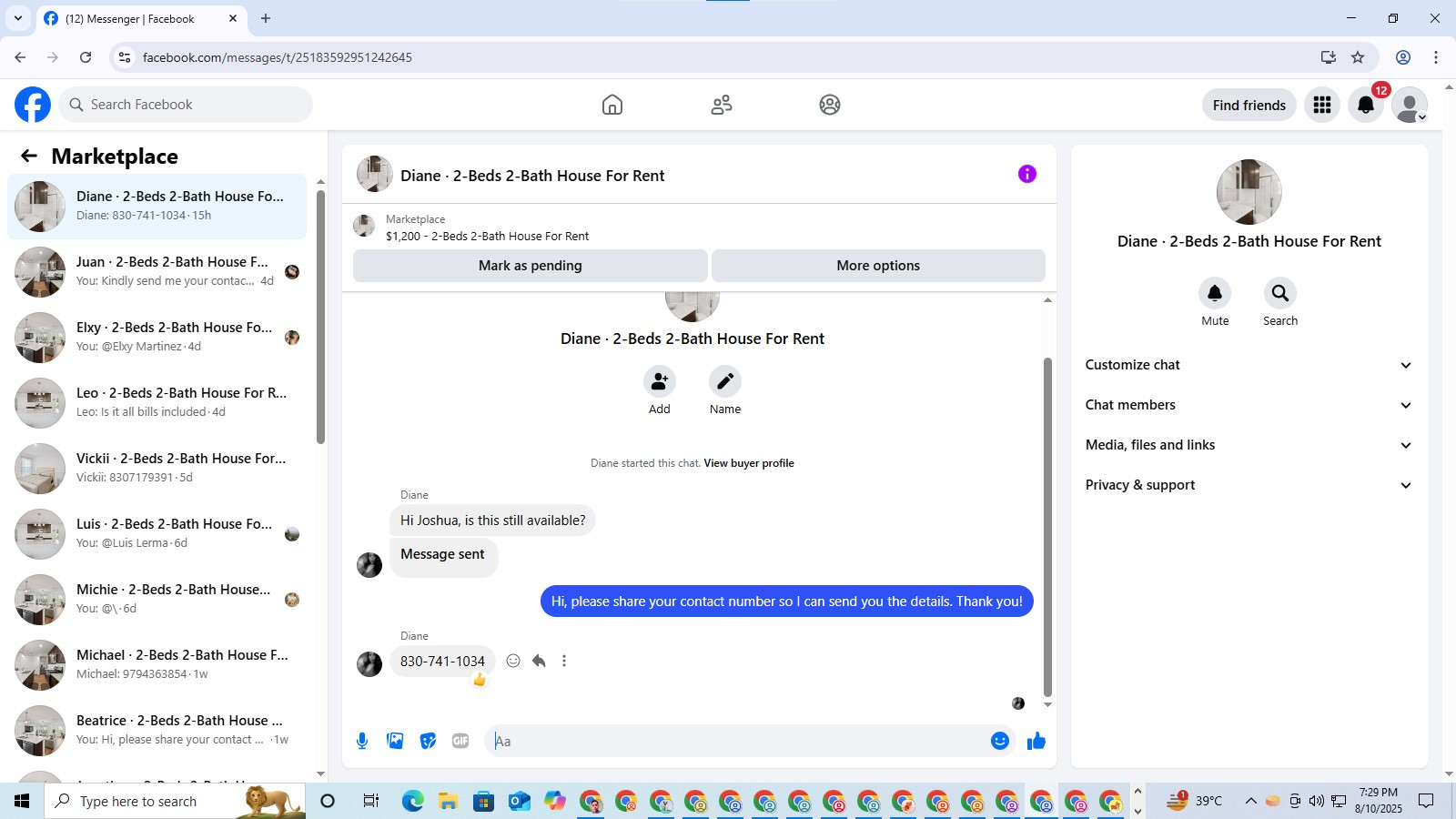Record a voice clip with microphone icon
The width and height of the screenshot is (1456, 819).
click(x=362, y=741)
